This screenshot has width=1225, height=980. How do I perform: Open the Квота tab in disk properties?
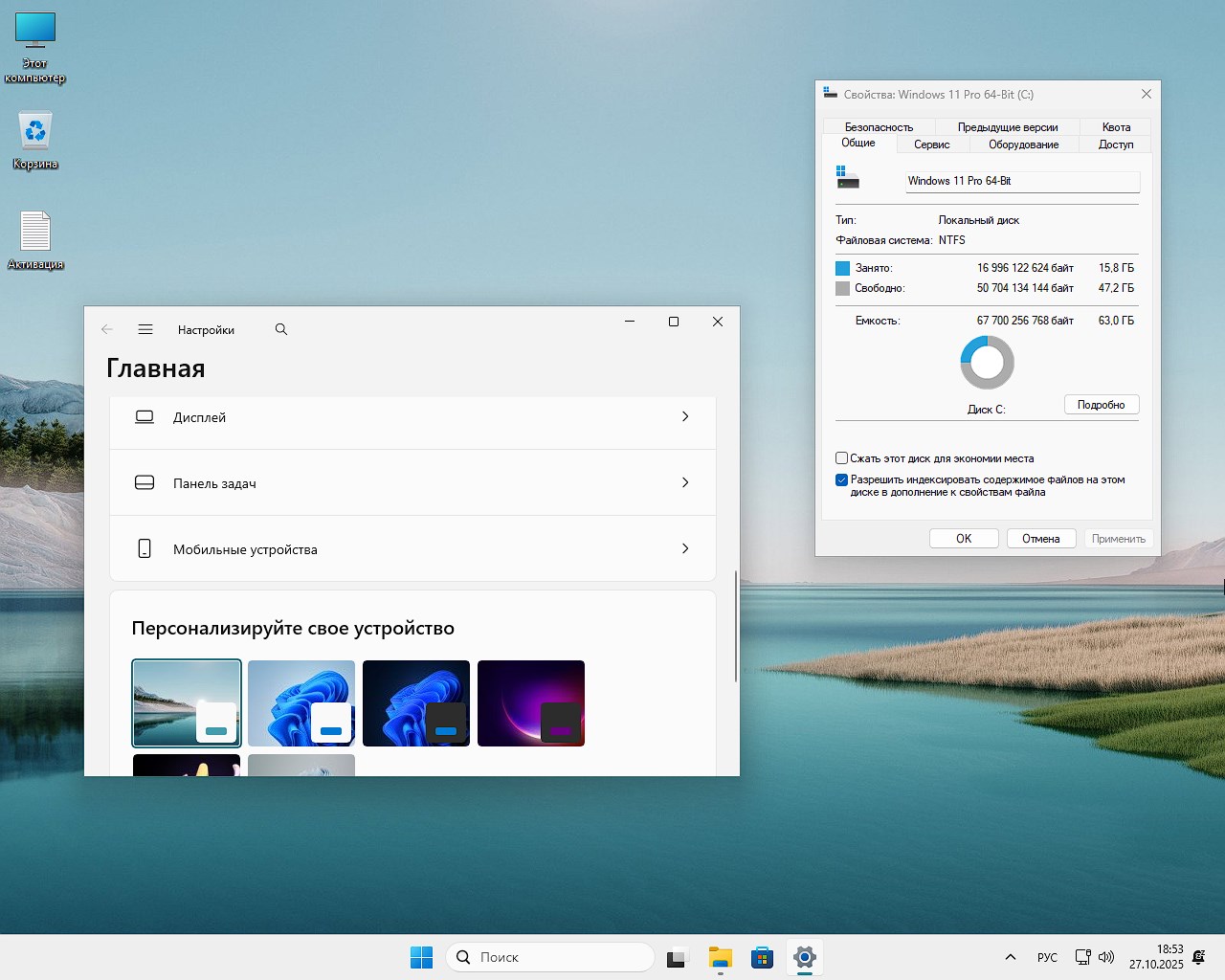1115,126
